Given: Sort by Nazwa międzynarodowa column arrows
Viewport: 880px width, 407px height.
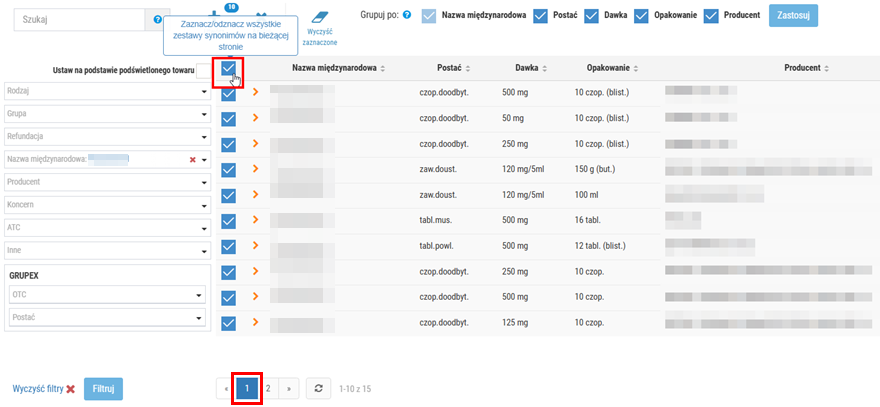Looking at the screenshot, I should click(x=383, y=68).
